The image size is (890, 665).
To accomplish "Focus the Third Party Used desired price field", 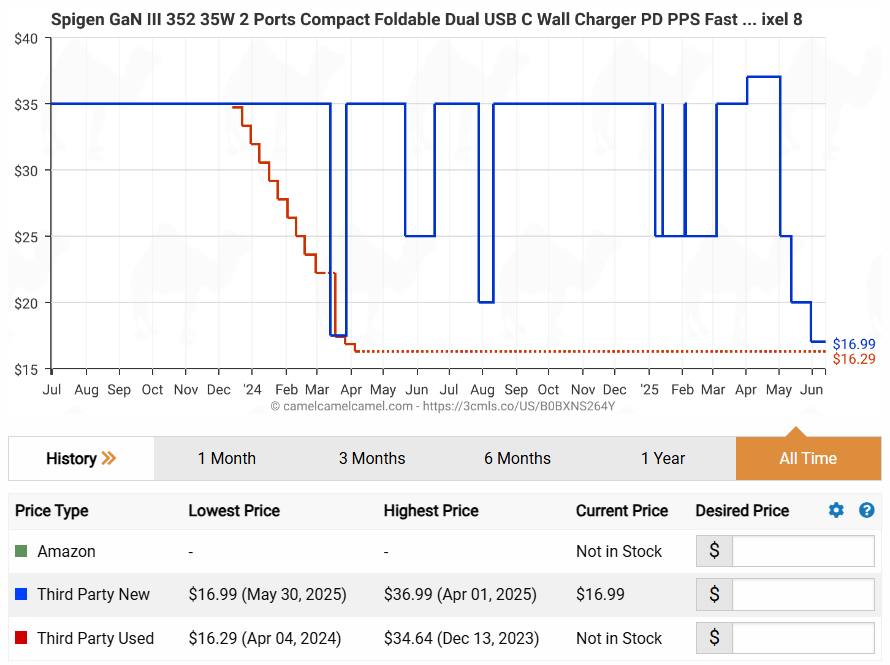I will click(803, 638).
